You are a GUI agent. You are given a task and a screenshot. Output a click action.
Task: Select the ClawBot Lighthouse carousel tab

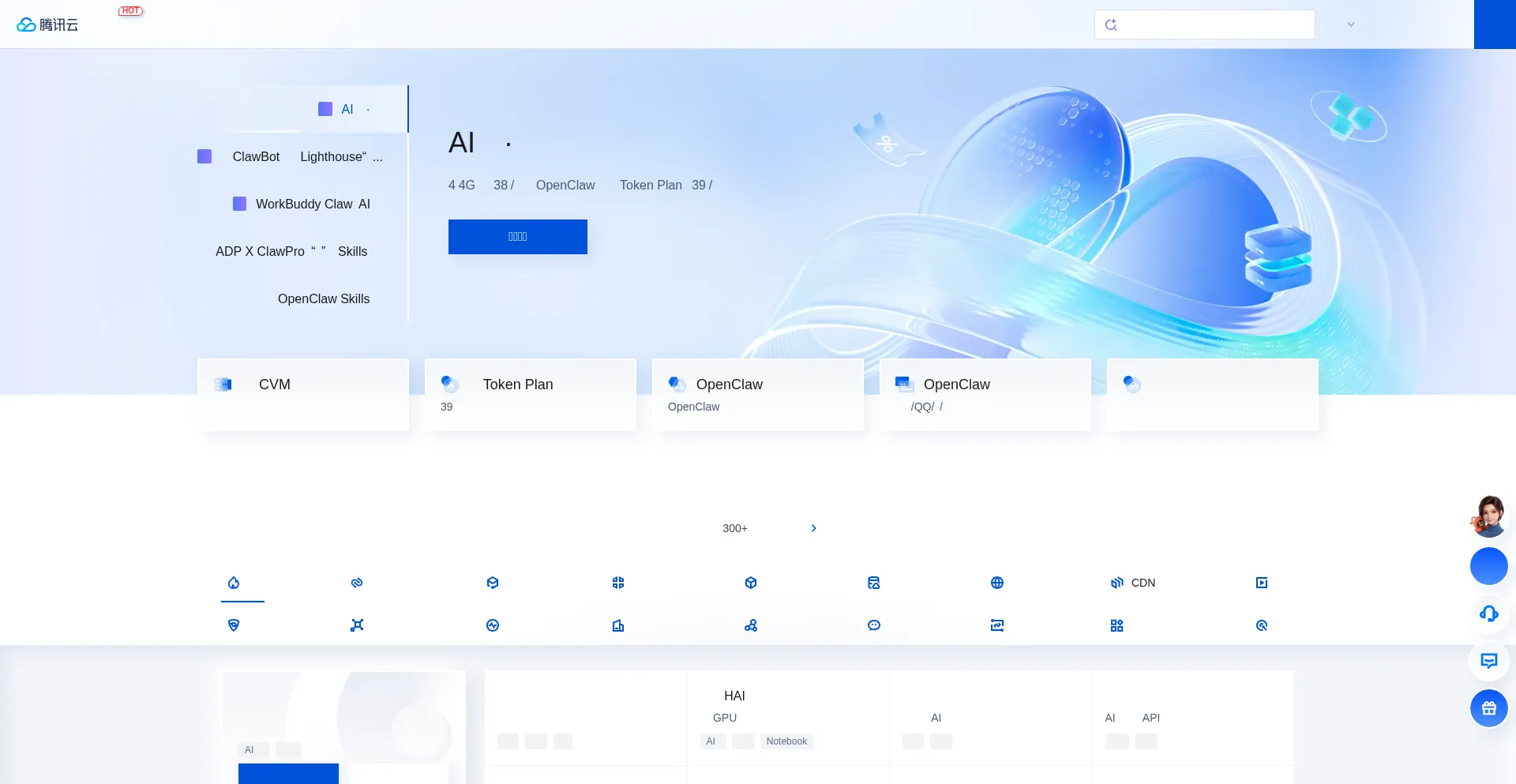coord(303,156)
